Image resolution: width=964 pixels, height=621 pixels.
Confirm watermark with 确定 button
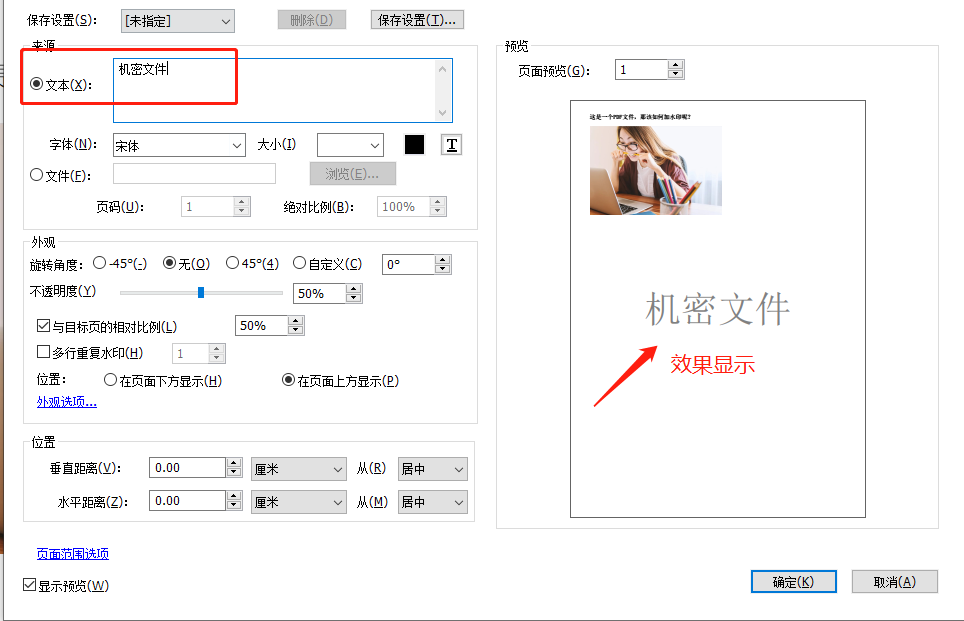point(793,581)
